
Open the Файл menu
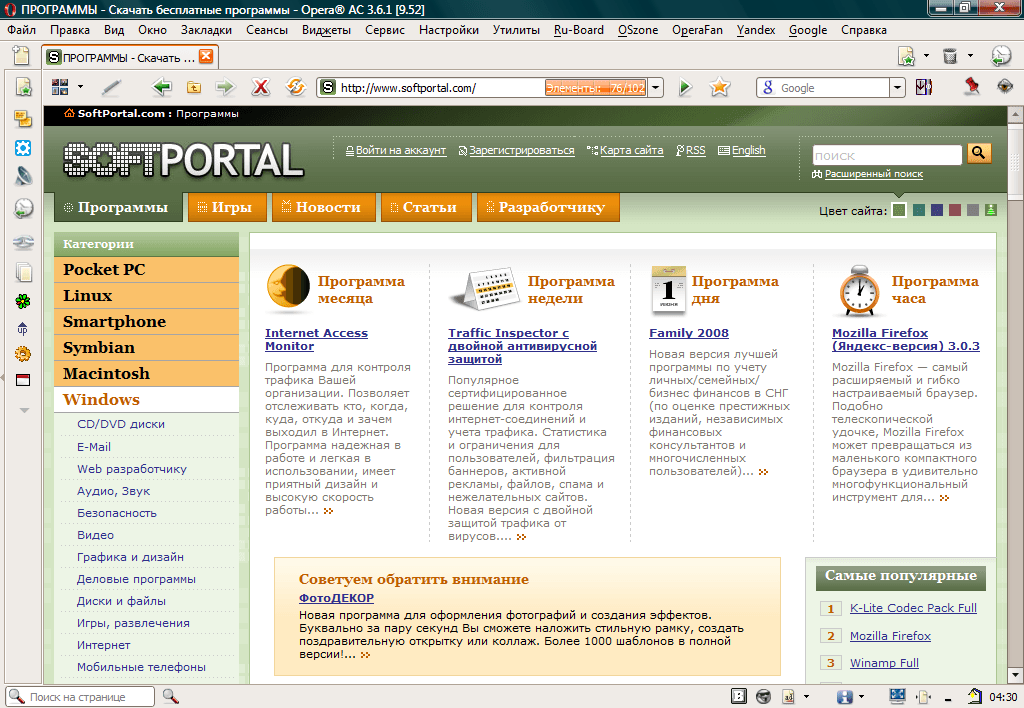[x=21, y=30]
